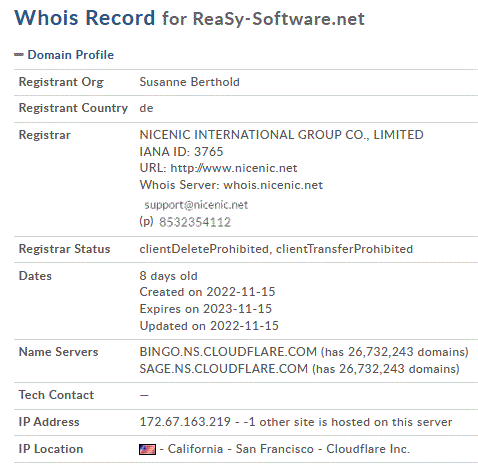Screen dimensions: 478x465
Task: Click the support@nicenic.net email image
Action: point(196,205)
